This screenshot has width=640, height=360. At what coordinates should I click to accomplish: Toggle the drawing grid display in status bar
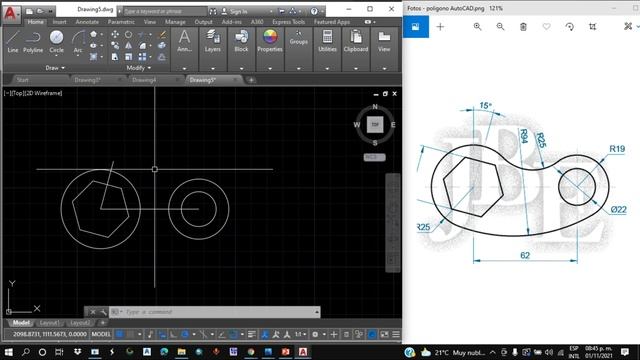click(119, 334)
